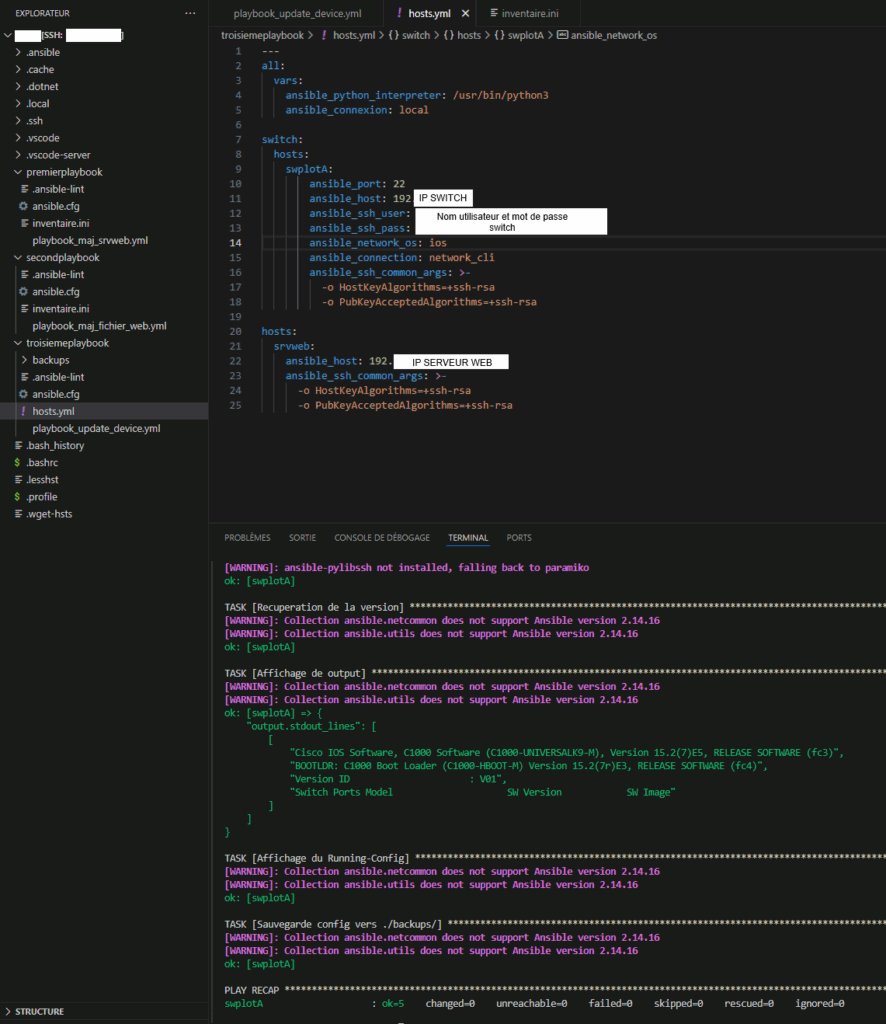Viewport: 886px width, 1024px height.
Task: Show the CONSOLE DE DÉBOGAGE panel
Action: point(382,538)
